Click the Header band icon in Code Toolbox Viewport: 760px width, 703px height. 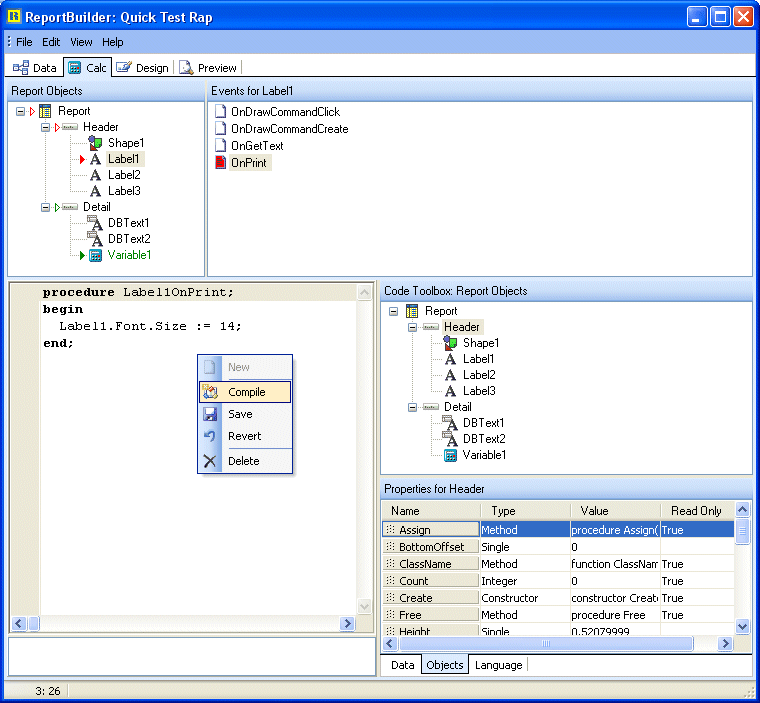(431, 327)
